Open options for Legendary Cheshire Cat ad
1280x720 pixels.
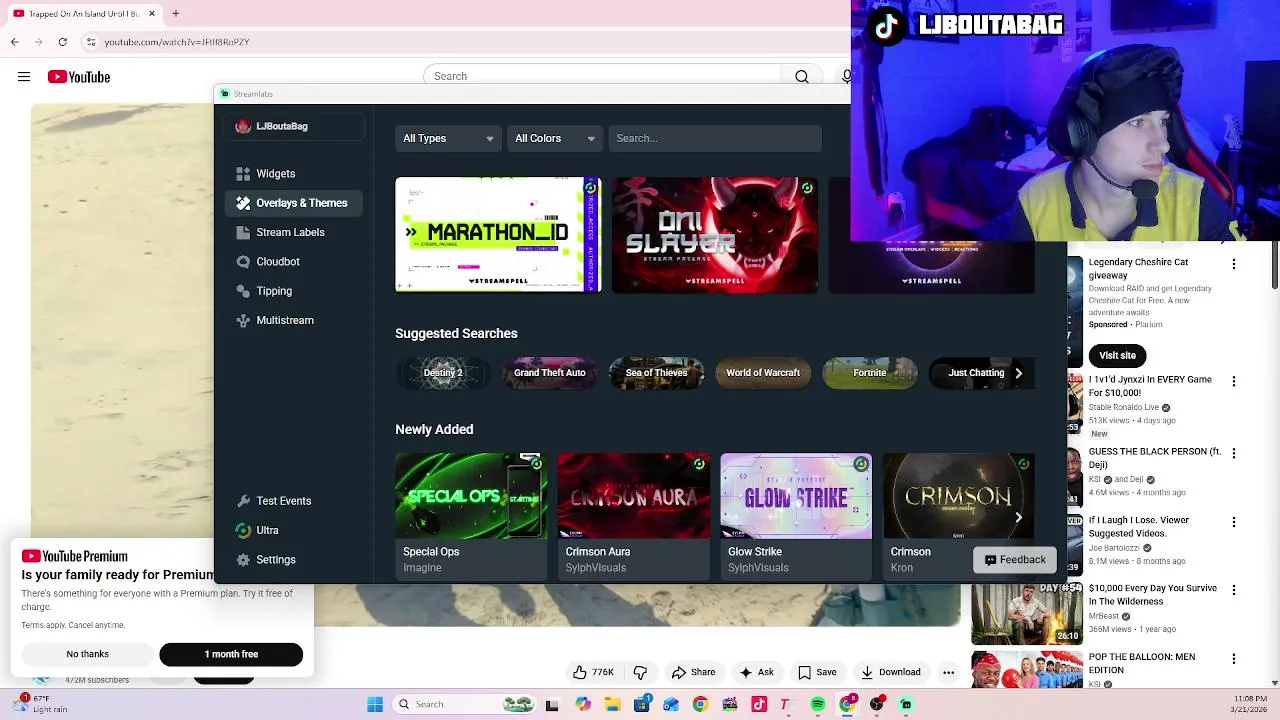[x=1234, y=264]
